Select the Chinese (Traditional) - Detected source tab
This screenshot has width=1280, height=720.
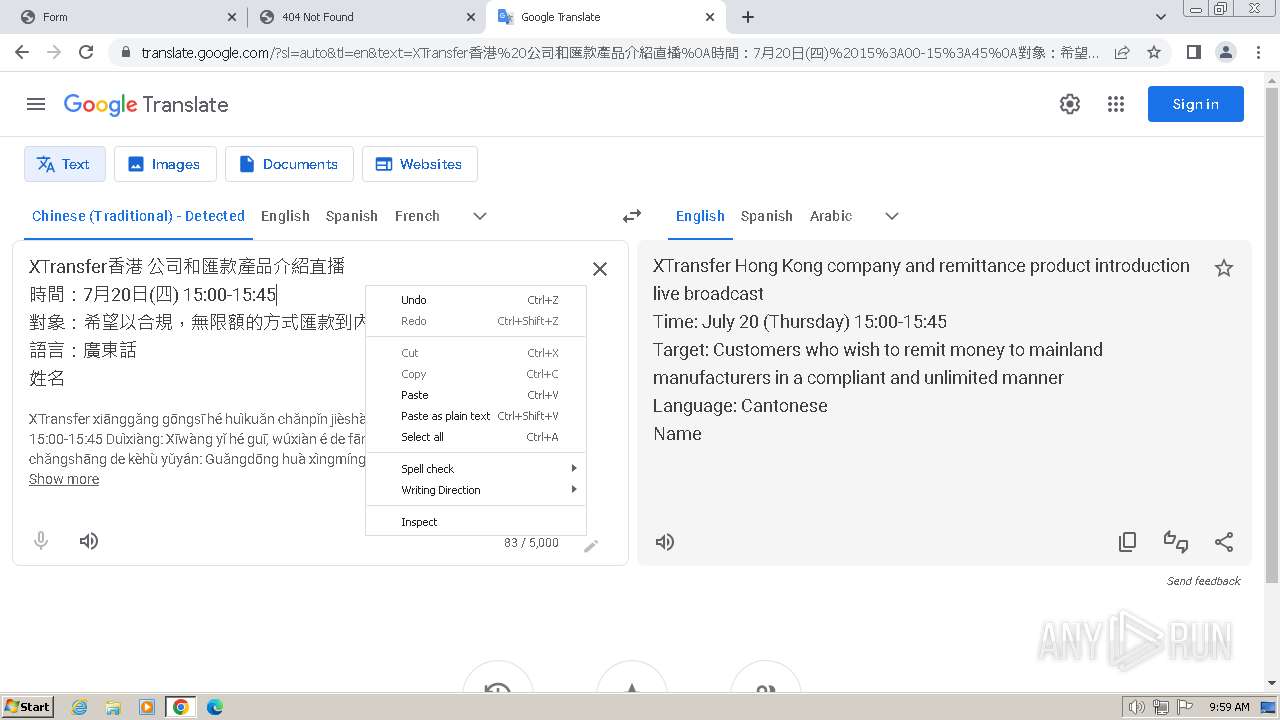pyautogui.click(x=138, y=216)
